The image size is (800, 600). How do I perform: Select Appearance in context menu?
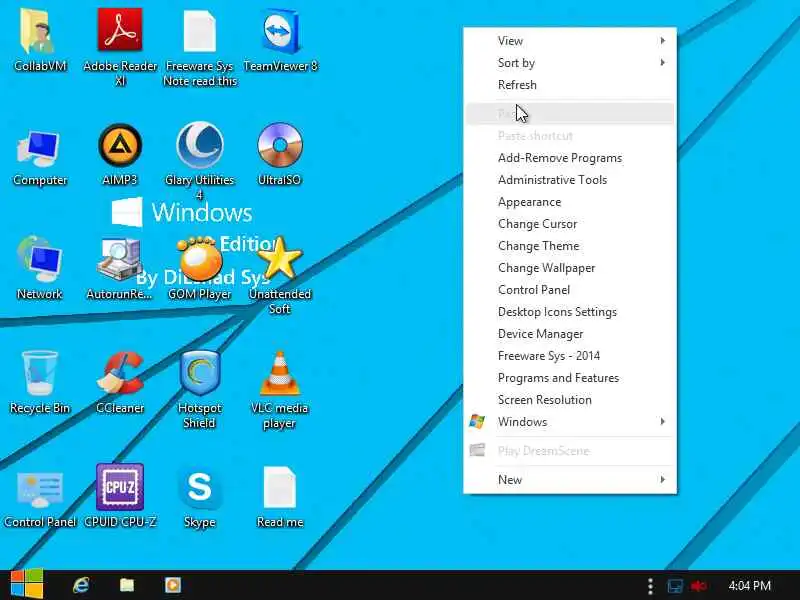[x=570, y=202]
